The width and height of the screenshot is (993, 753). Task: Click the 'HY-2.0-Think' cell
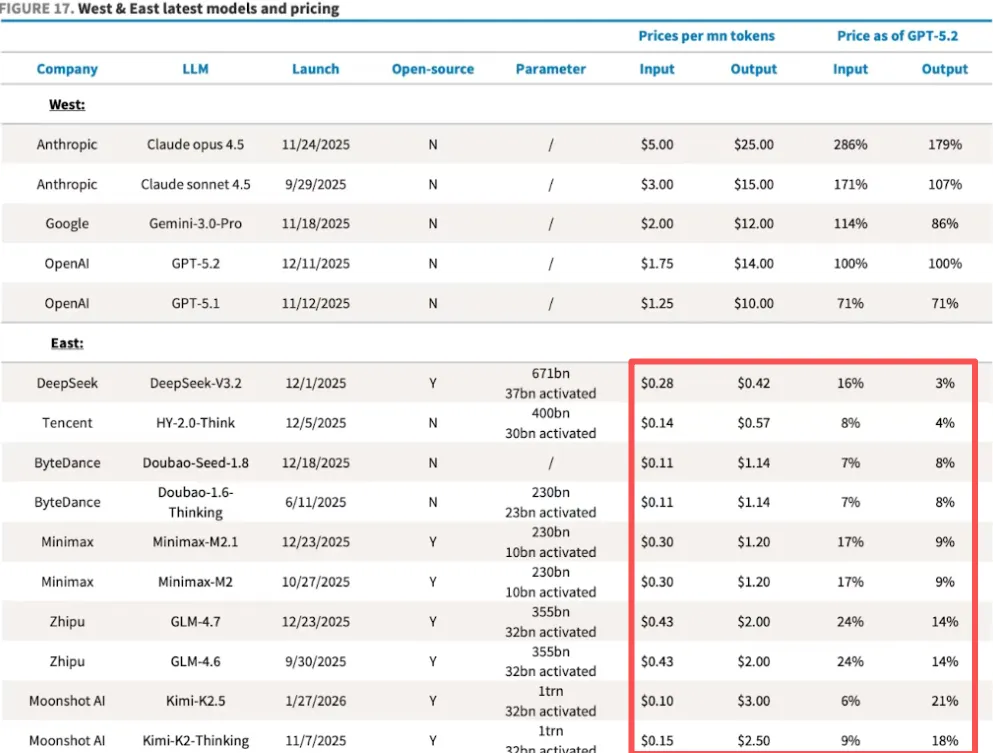195,423
